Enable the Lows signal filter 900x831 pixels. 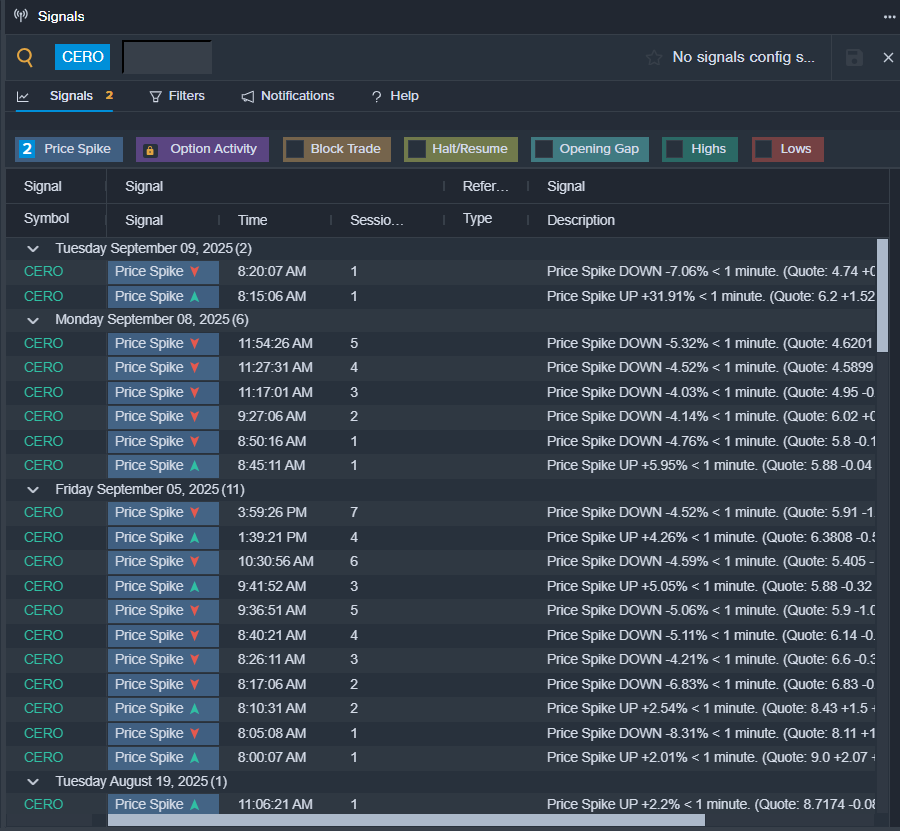788,149
